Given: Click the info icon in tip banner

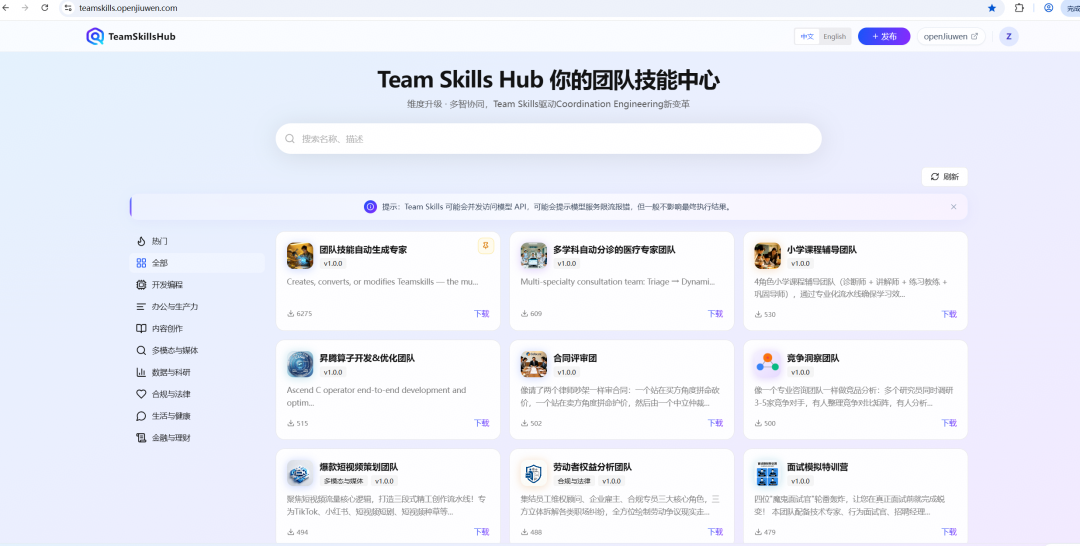Looking at the screenshot, I should (x=371, y=207).
